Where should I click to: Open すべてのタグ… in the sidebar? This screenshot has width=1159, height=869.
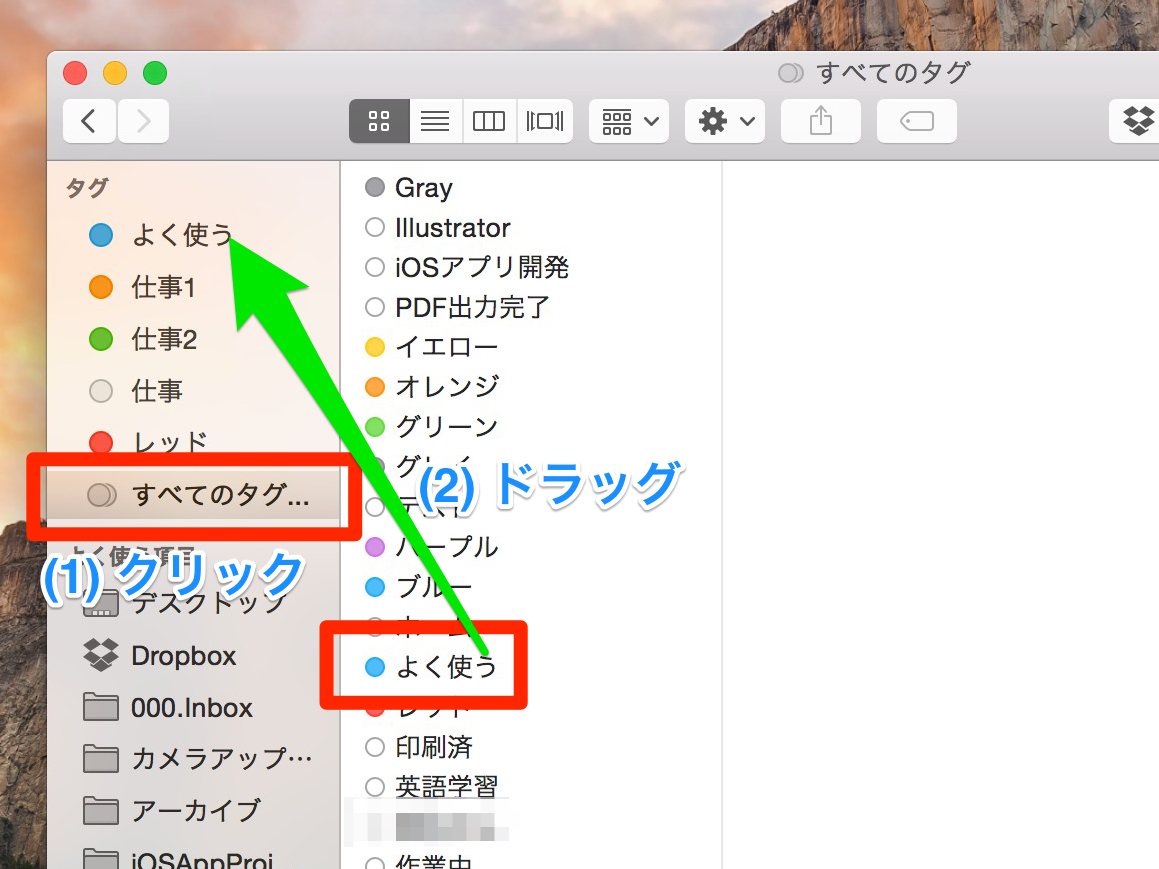(x=194, y=494)
